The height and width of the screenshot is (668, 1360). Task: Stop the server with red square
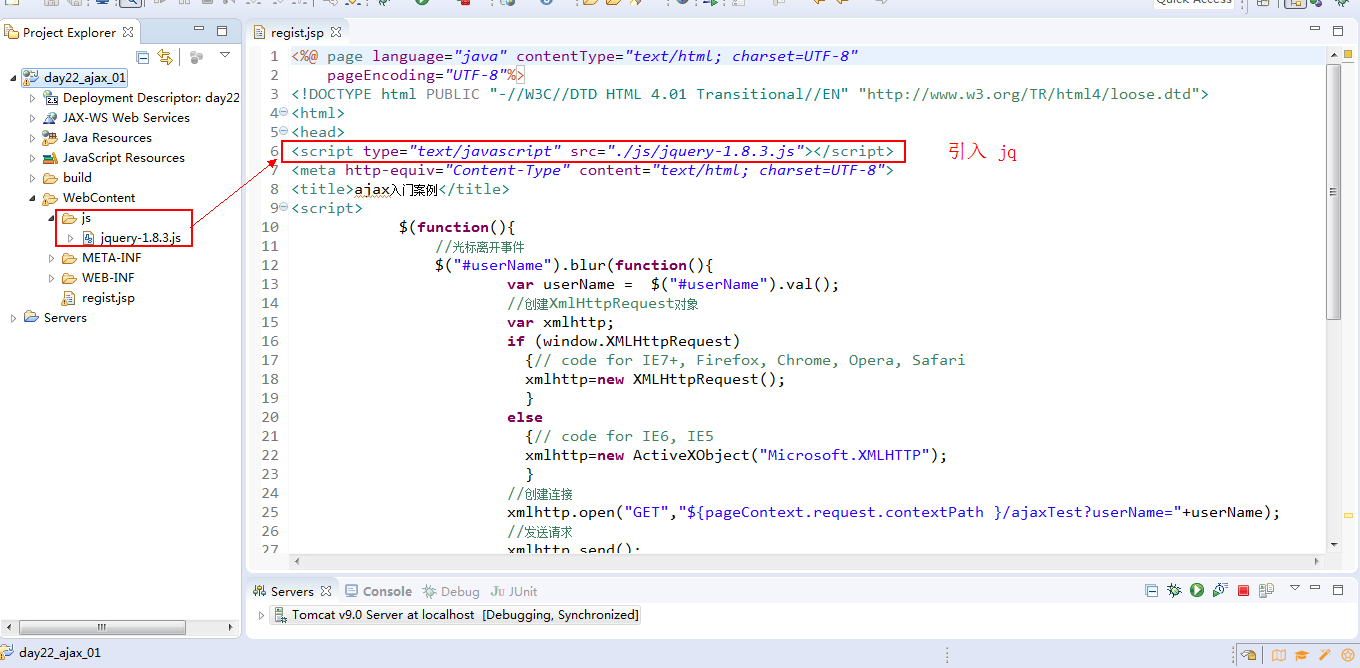[1243, 591]
